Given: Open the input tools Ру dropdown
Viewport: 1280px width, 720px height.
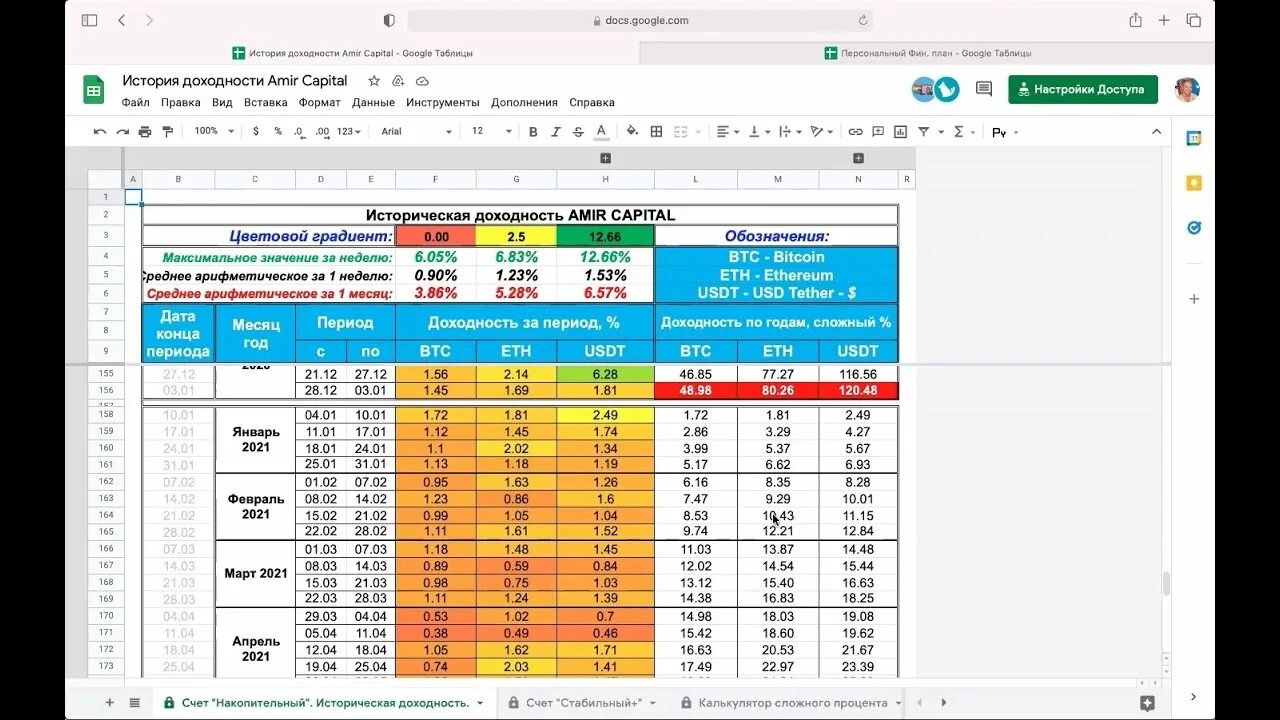Looking at the screenshot, I should click(x=1003, y=131).
